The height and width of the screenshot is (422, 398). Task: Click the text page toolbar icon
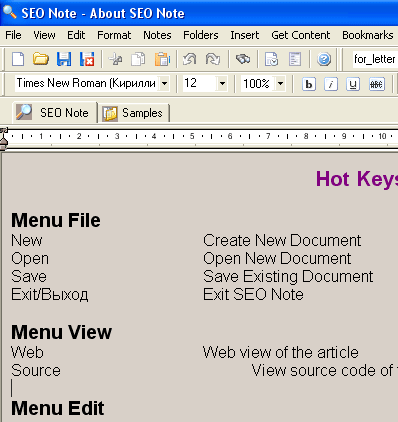click(x=295, y=59)
